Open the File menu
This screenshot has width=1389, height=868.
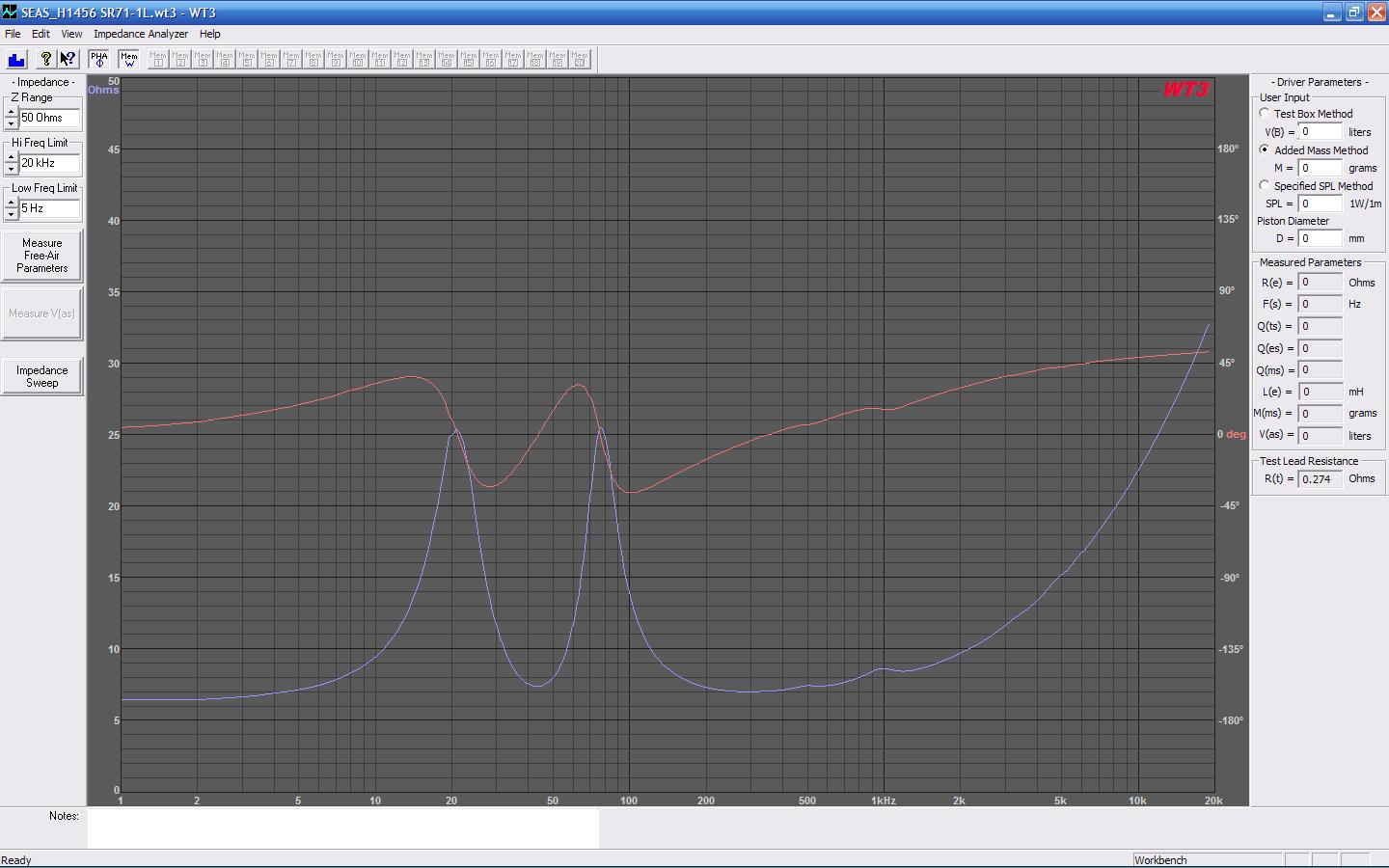[x=13, y=34]
